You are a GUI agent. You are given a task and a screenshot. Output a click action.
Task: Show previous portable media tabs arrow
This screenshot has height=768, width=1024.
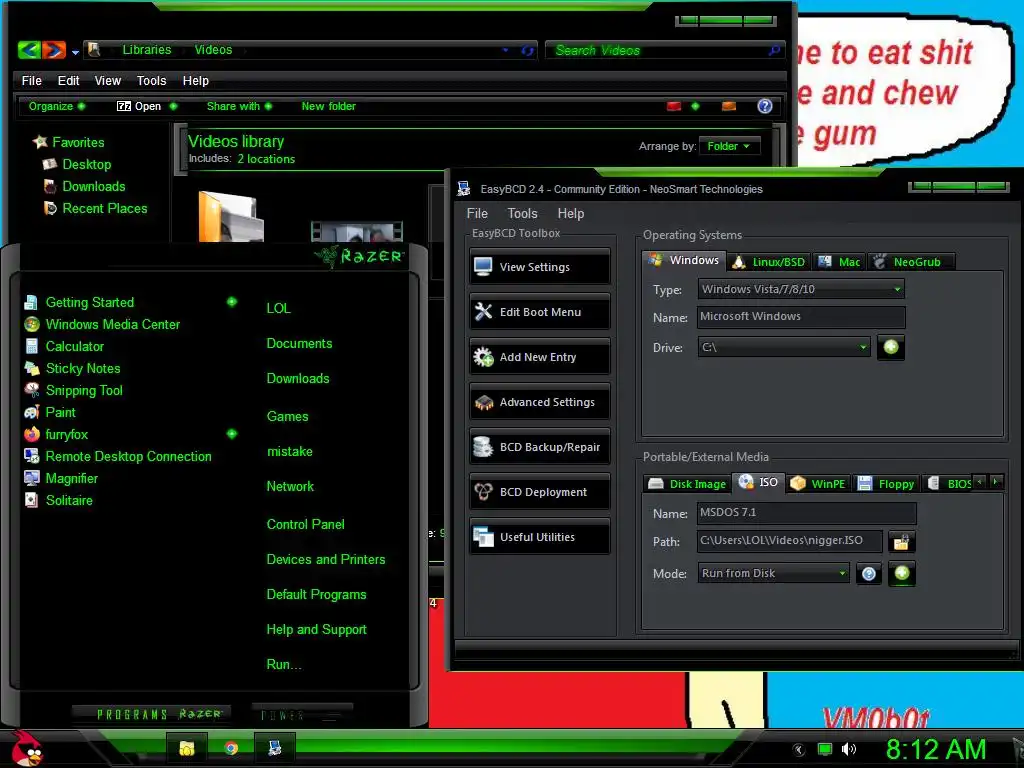coord(979,482)
